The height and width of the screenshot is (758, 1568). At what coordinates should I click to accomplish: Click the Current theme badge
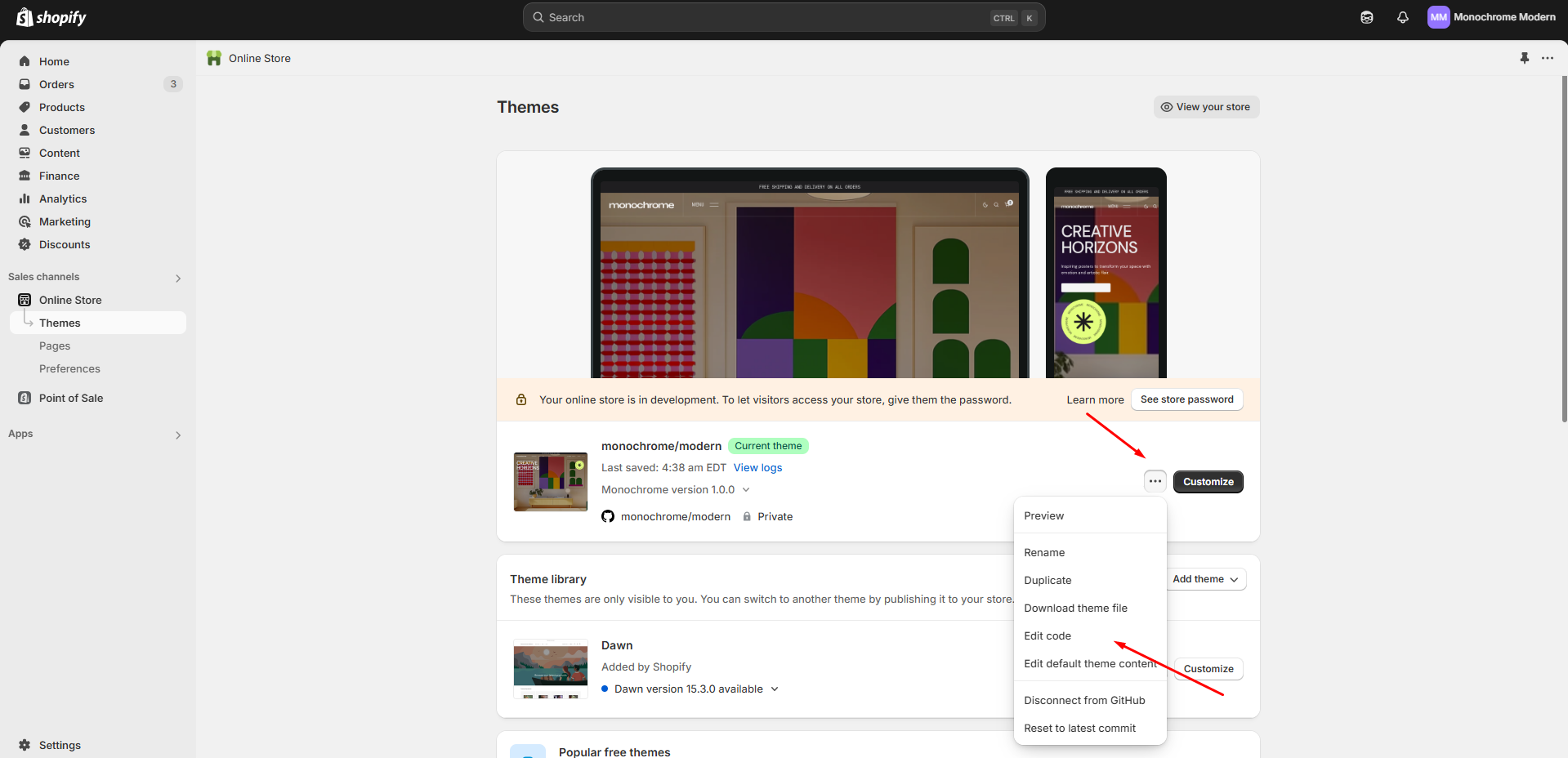pos(768,446)
